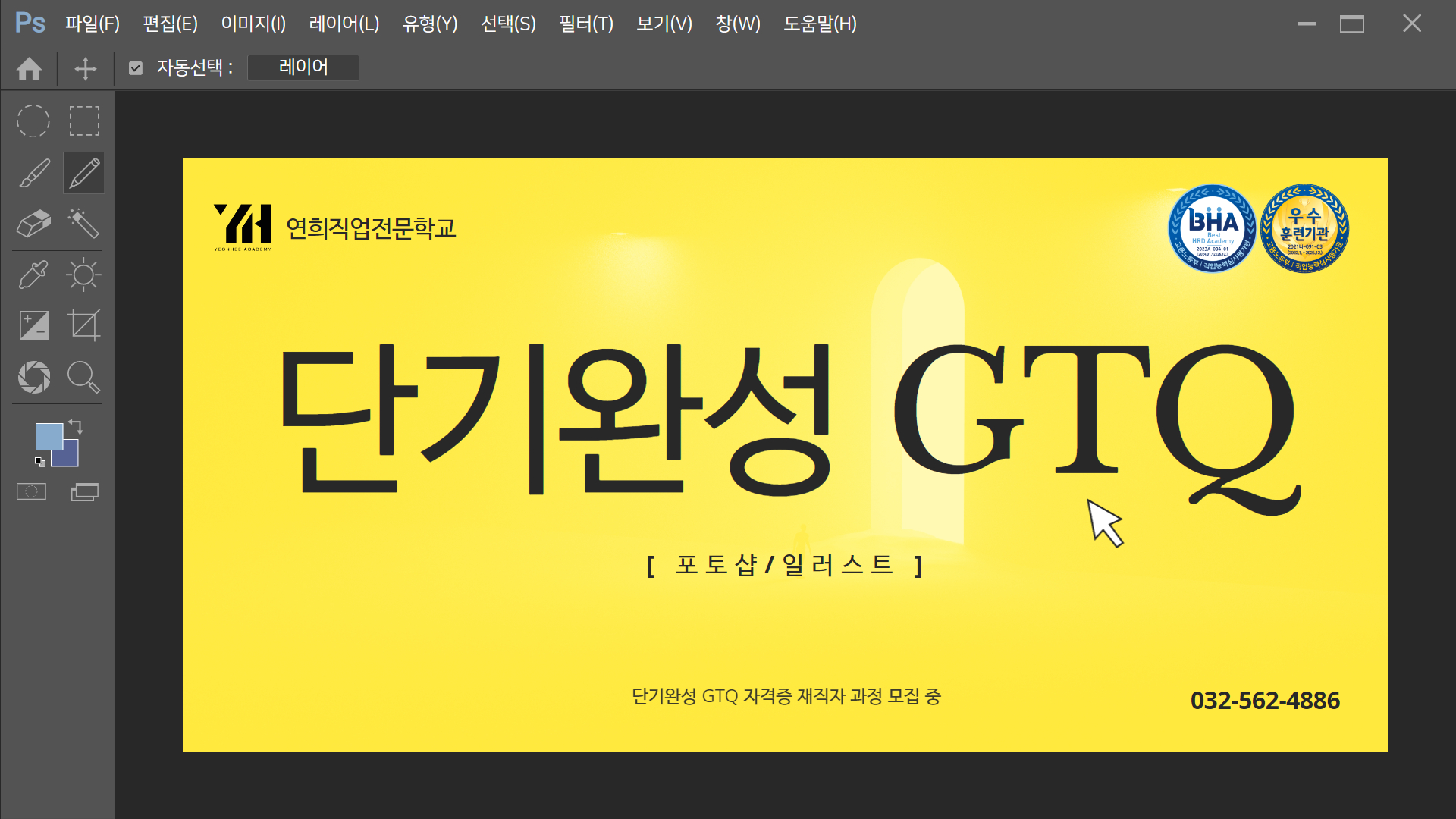Disable the 자동선택 auto-select checkbox
Screen dimensions: 1456x819
click(136, 67)
